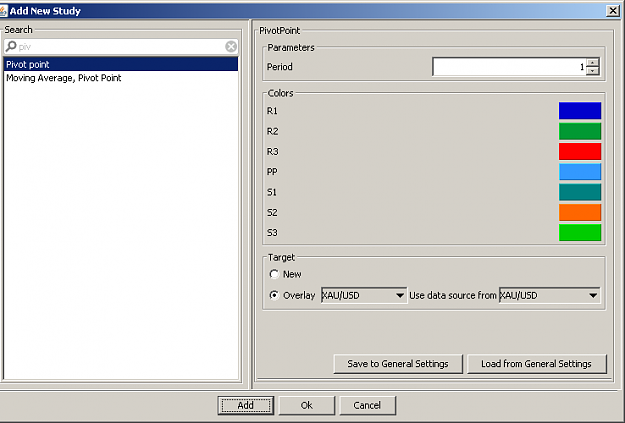Change the S1 teal color swatch
The image size is (625, 423).
point(580,192)
